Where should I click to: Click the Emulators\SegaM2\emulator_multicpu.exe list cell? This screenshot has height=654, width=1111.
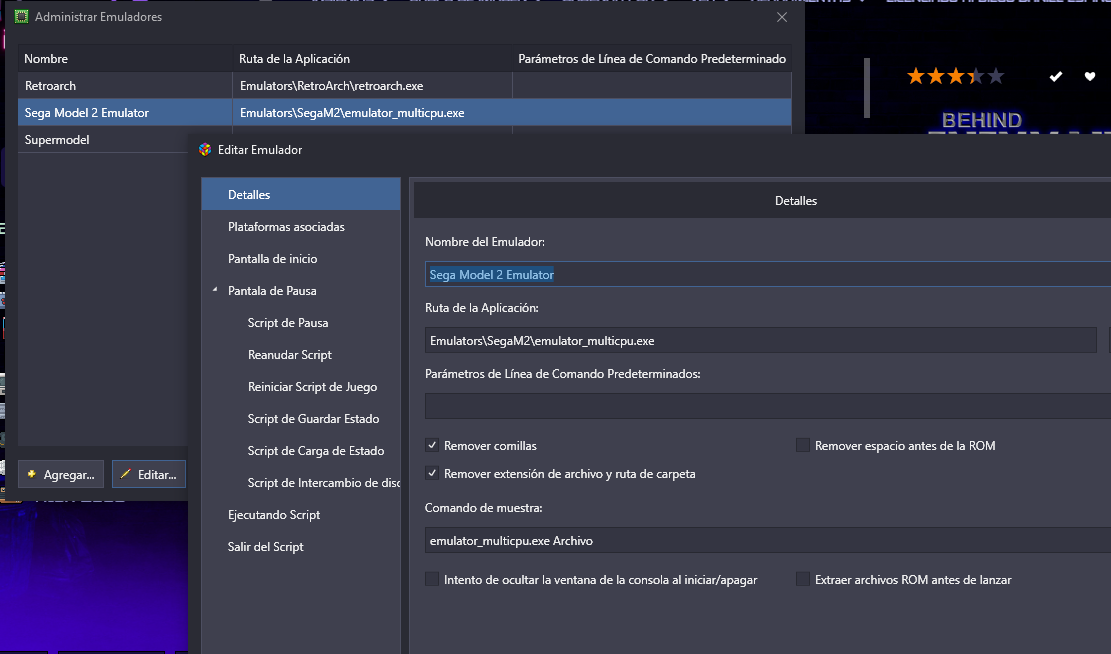click(x=372, y=113)
